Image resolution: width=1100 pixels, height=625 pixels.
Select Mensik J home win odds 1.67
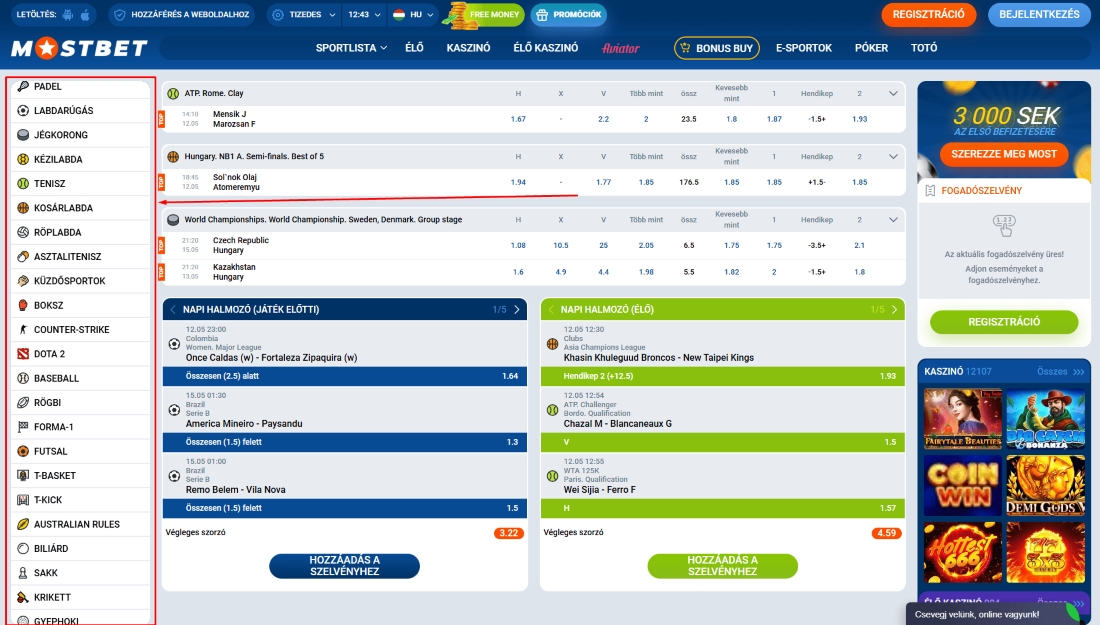[518, 119]
